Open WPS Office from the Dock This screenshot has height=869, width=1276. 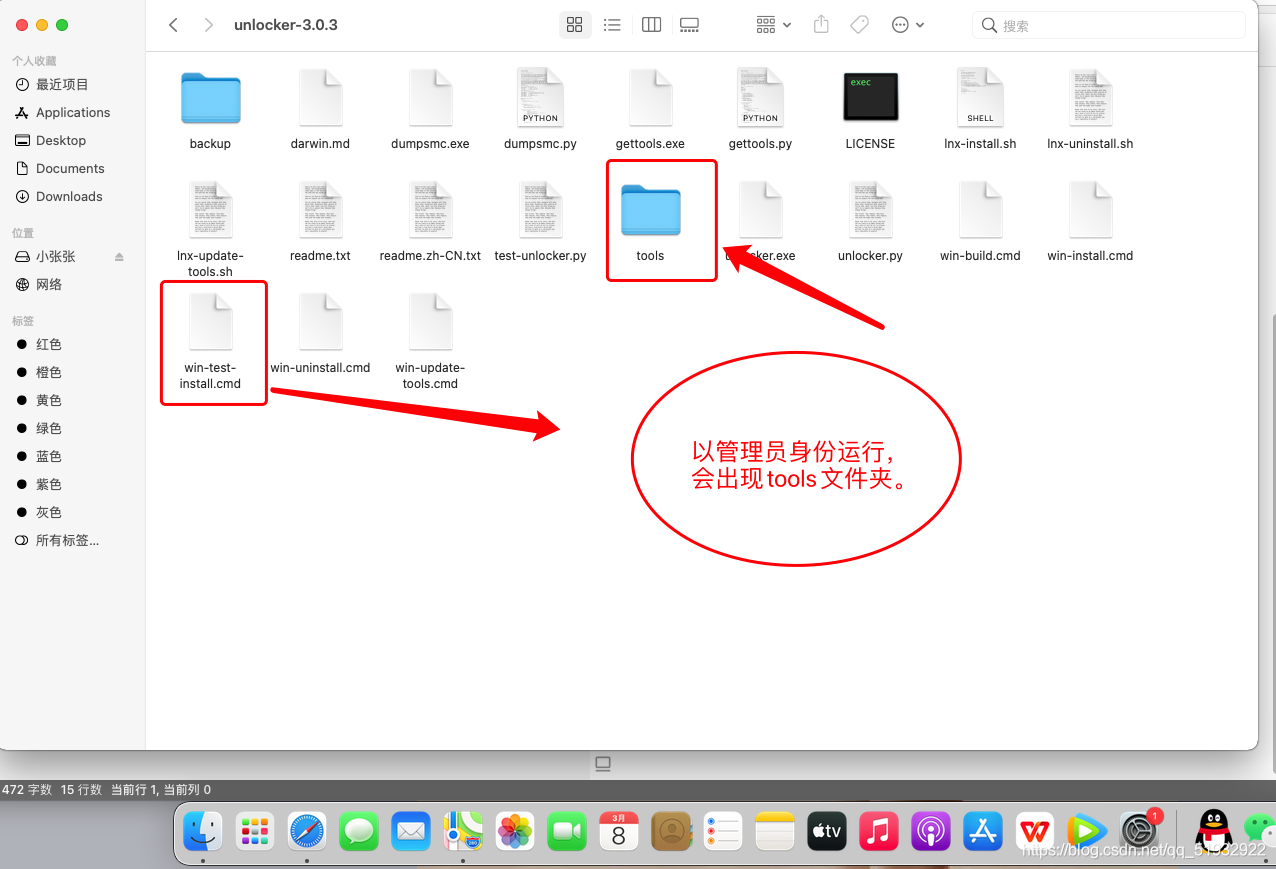(x=1035, y=830)
